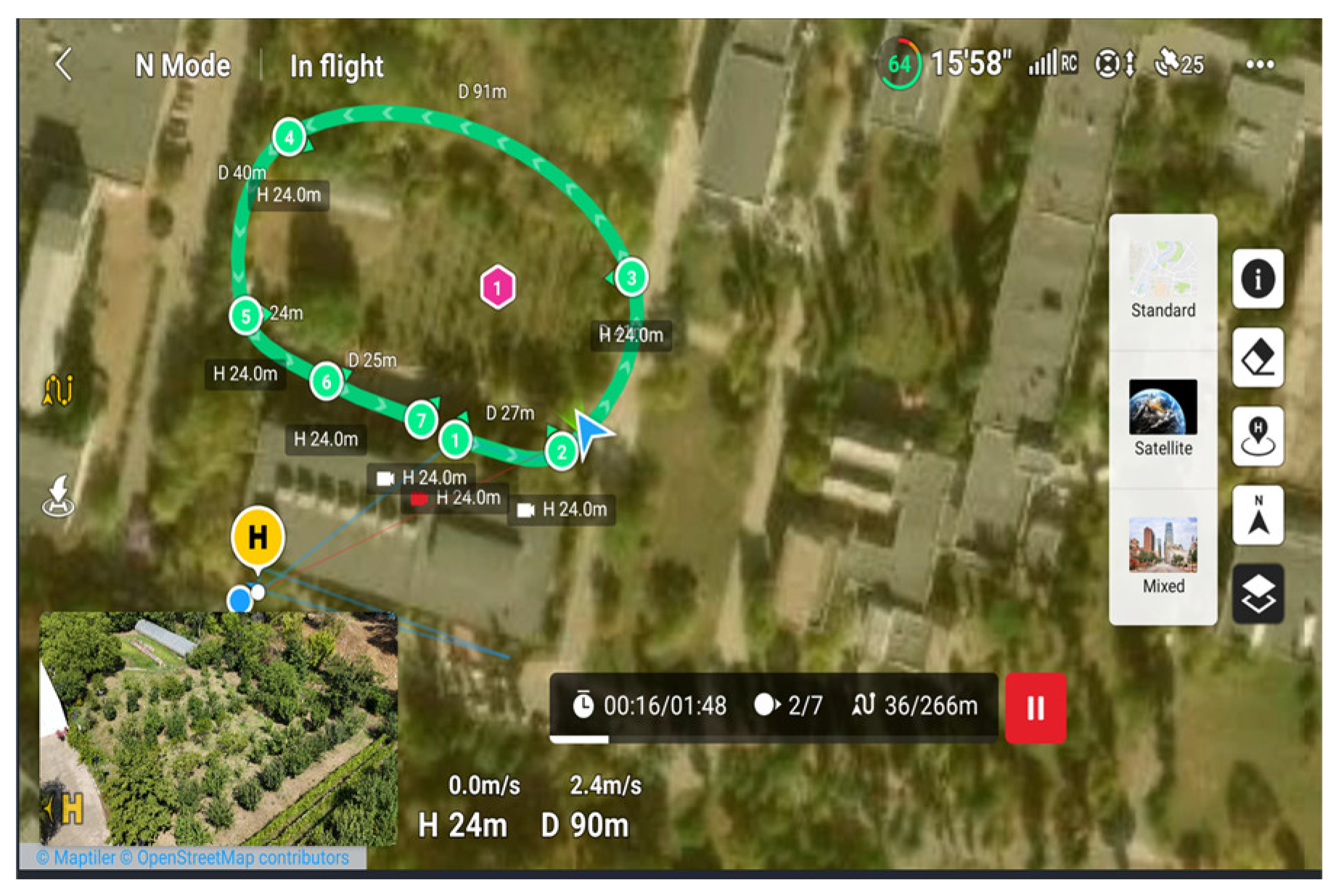Image resolution: width=1333 pixels, height=896 pixels.
Task: Select Satellite map style
Action: [1162, 419]
